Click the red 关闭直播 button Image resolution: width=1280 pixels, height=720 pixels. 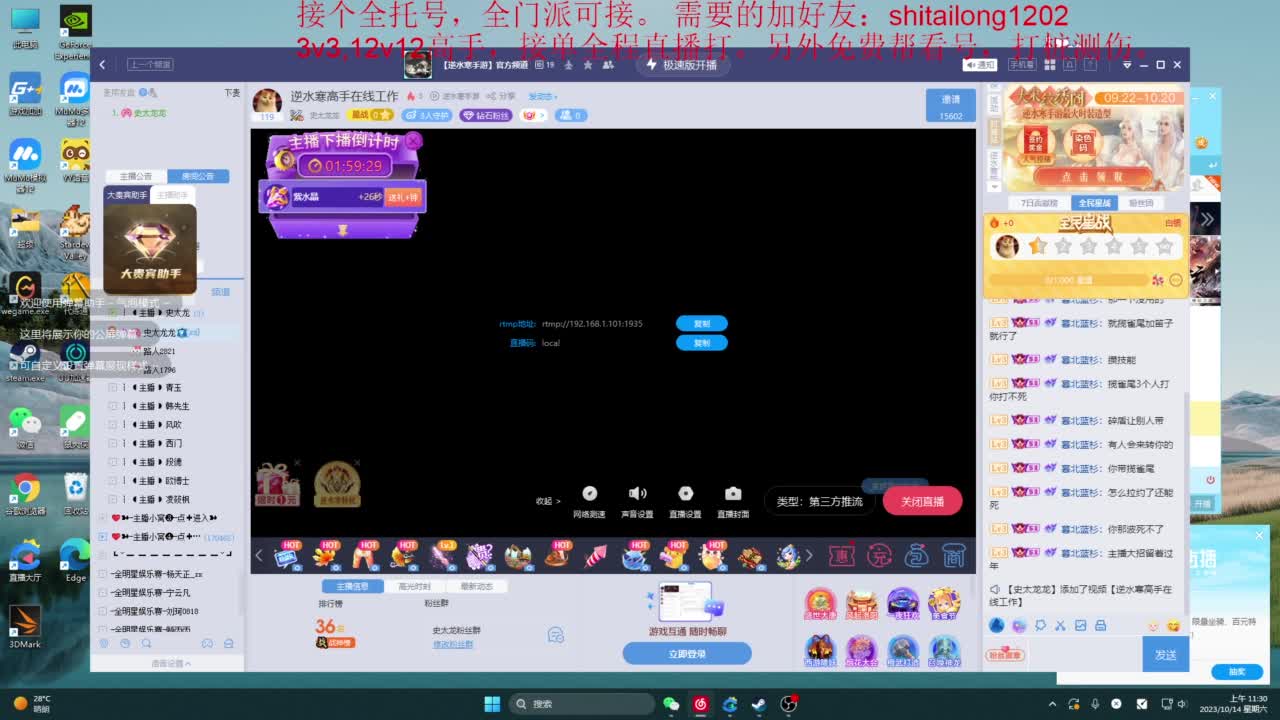[x=922, y=501]
